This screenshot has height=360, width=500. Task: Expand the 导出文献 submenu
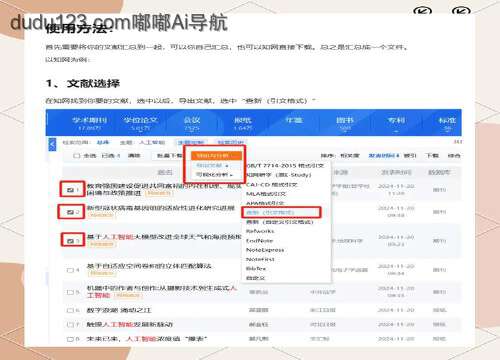[x=212, y=165]
